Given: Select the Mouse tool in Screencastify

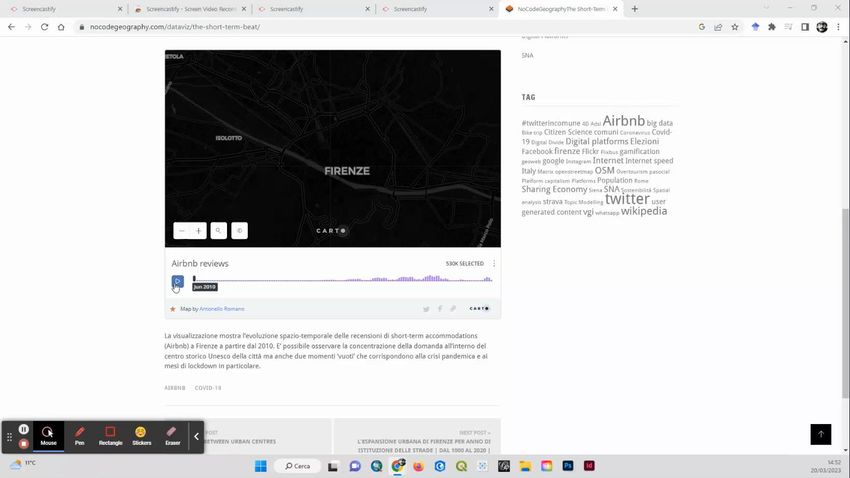Looking at the screenshot, I should (48, 436).
